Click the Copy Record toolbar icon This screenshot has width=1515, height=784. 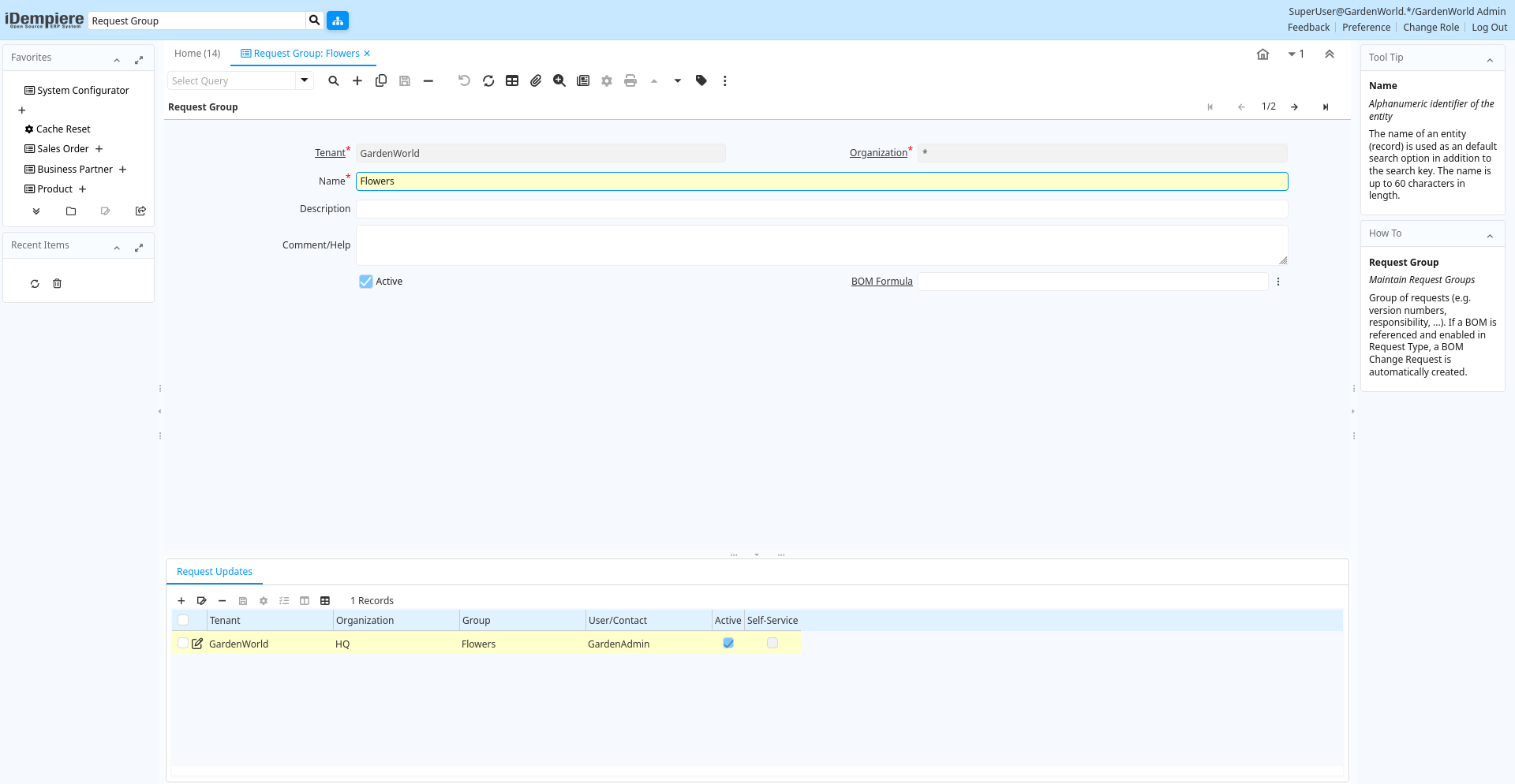(381, 80)
